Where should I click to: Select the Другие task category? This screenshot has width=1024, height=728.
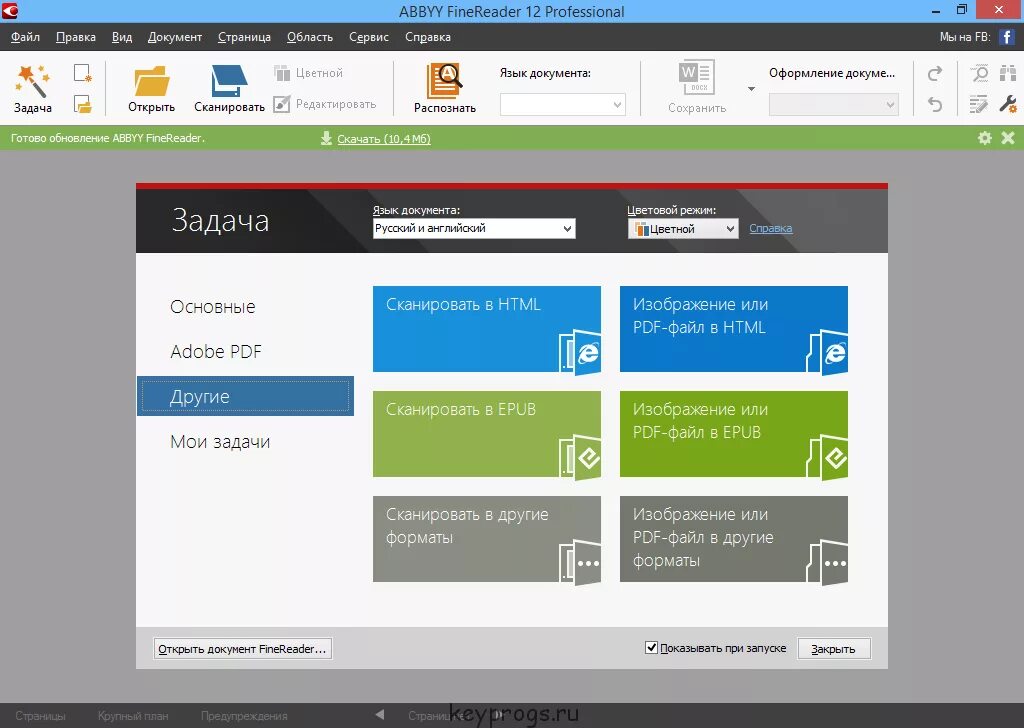click(245, 396)
